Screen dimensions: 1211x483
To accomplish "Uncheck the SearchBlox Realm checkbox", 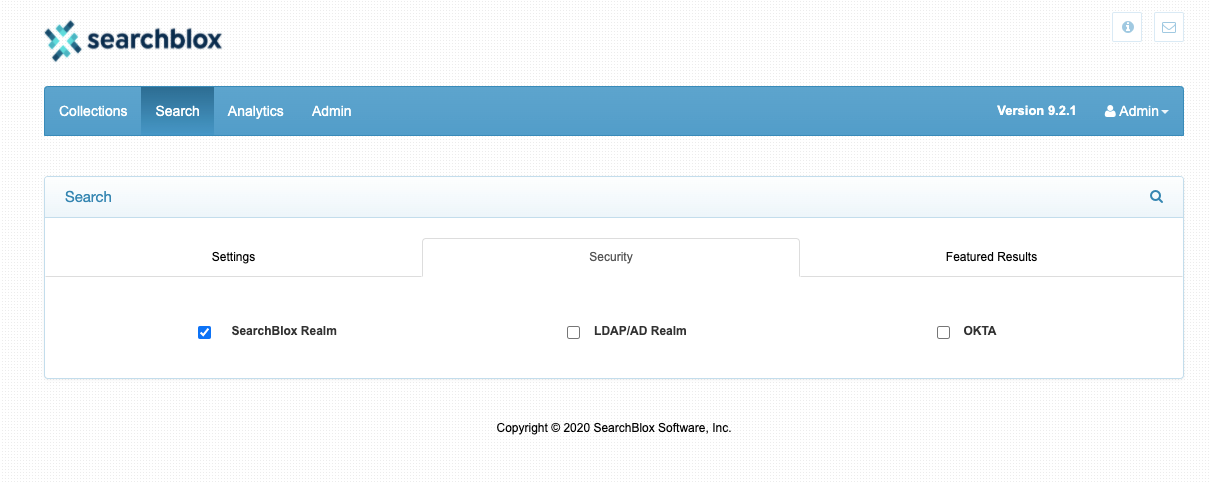I will point(205,332).
